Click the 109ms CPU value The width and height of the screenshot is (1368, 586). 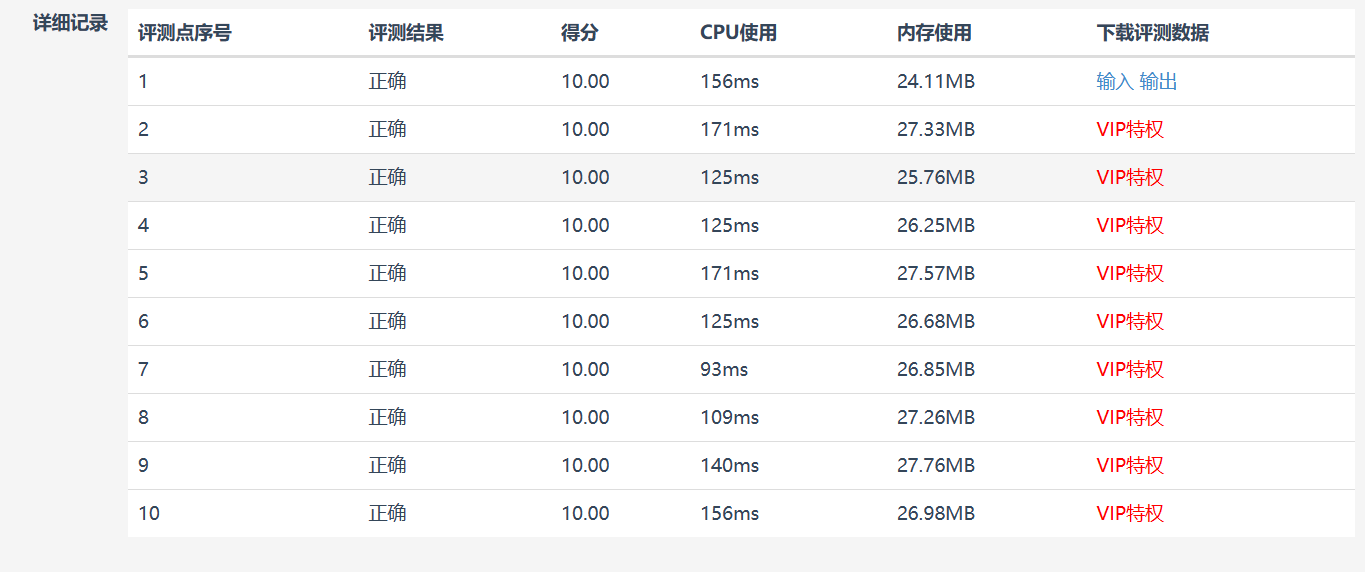(730, 418)
